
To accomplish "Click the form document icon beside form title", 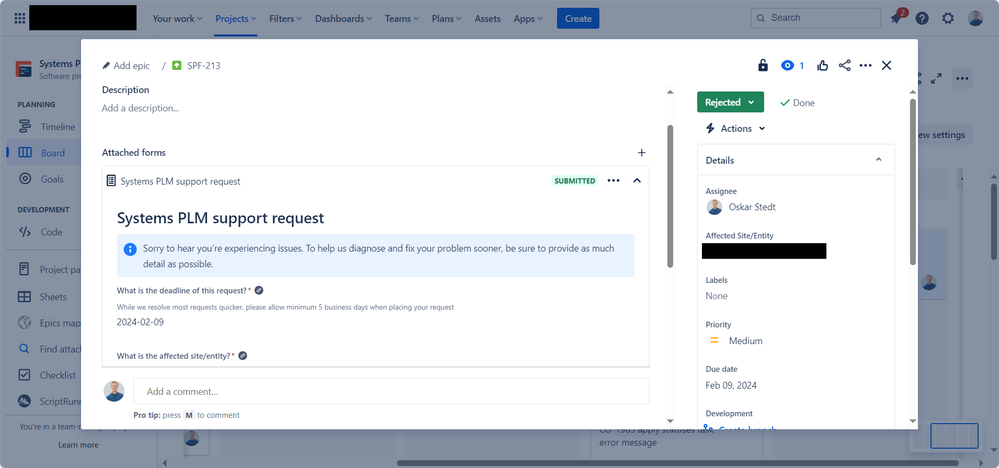I will click(x=111, y=181).
